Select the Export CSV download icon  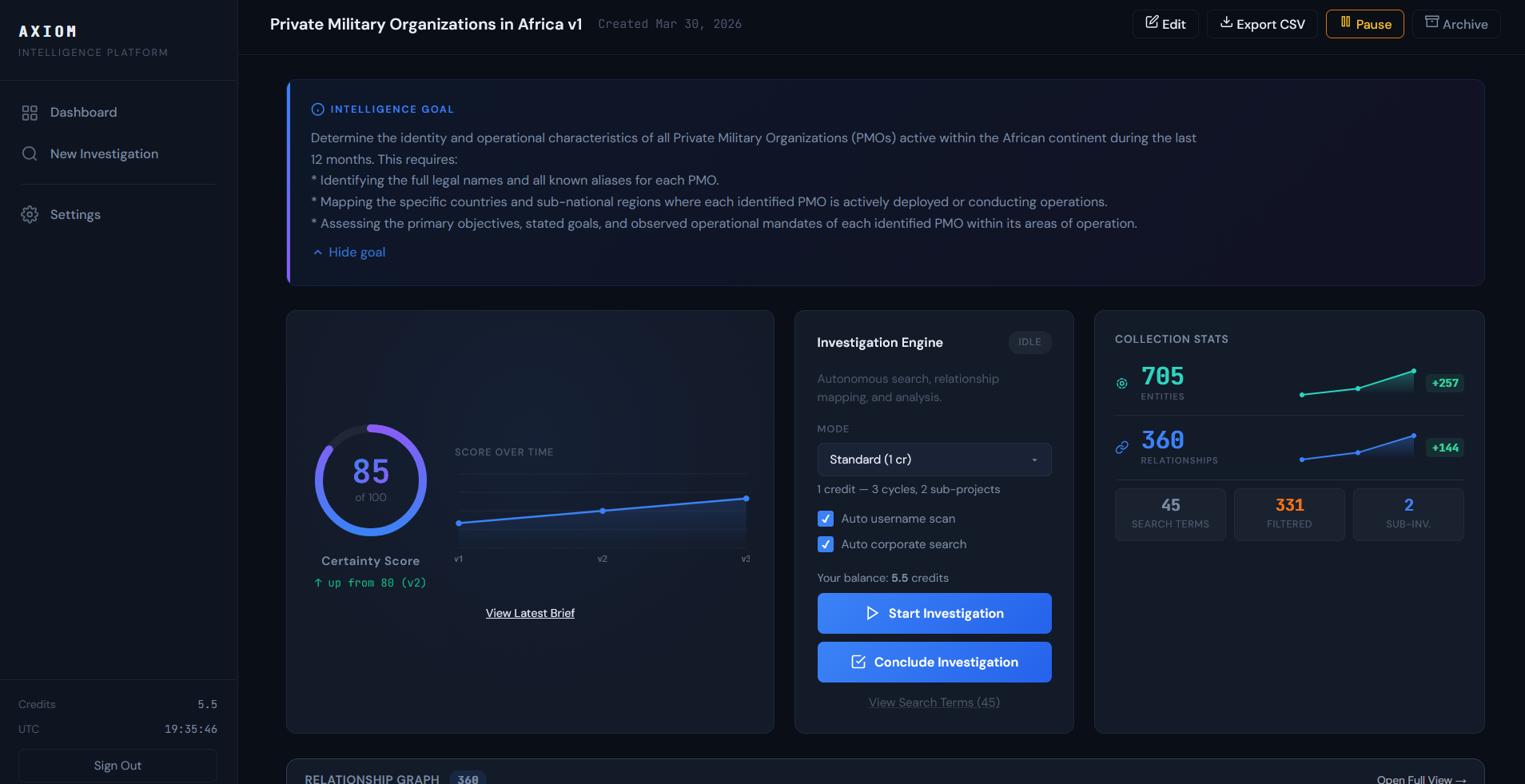click(x=1226, y=24)
